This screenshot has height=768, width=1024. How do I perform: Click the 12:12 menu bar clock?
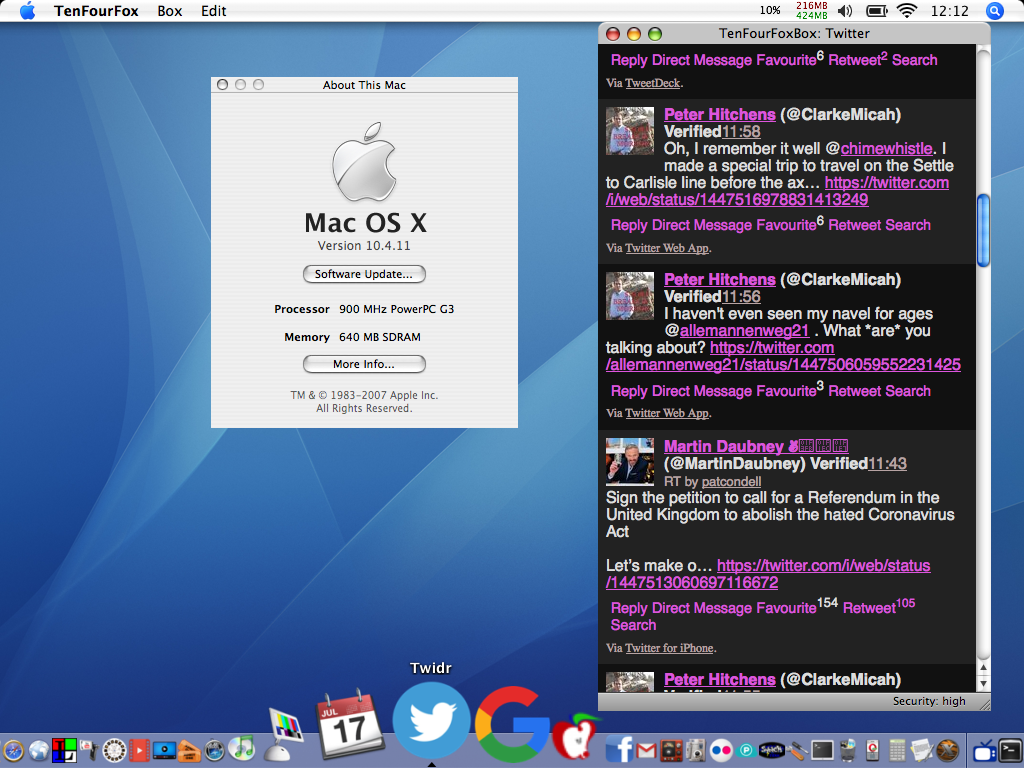click(950, 11)
